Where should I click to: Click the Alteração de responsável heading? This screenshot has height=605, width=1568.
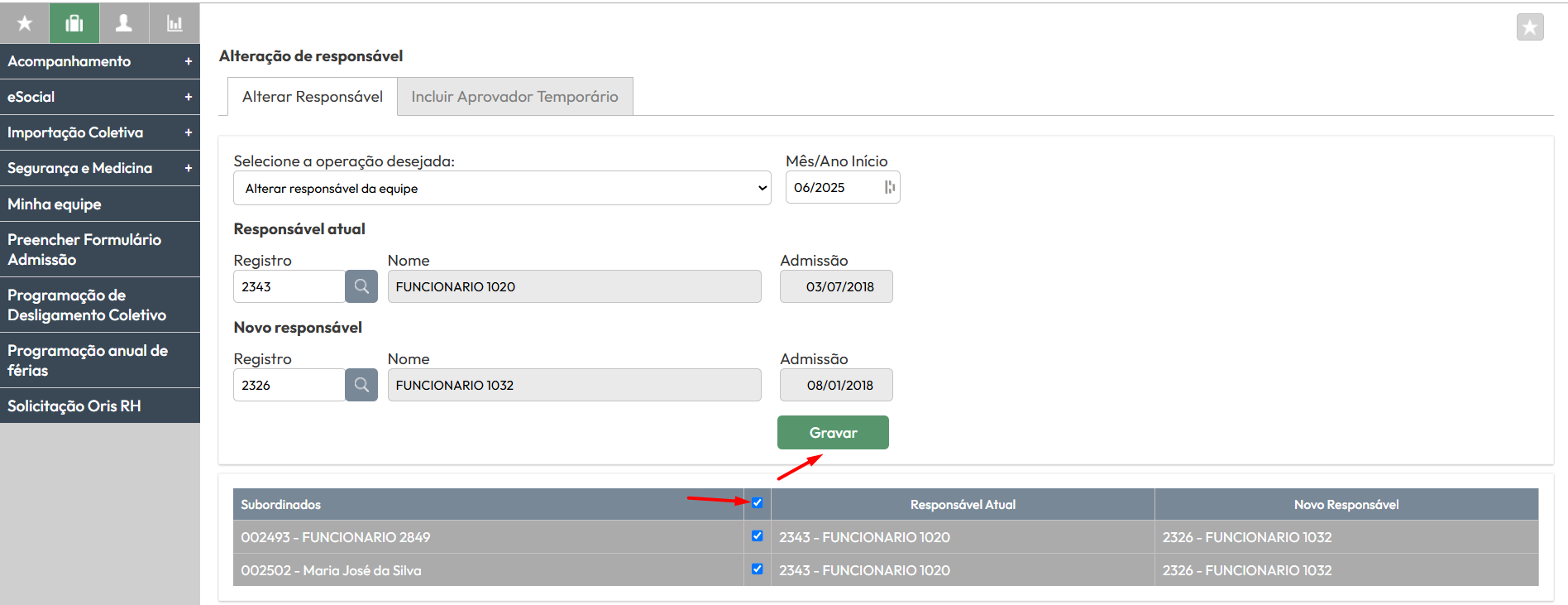tap(311, 55)
